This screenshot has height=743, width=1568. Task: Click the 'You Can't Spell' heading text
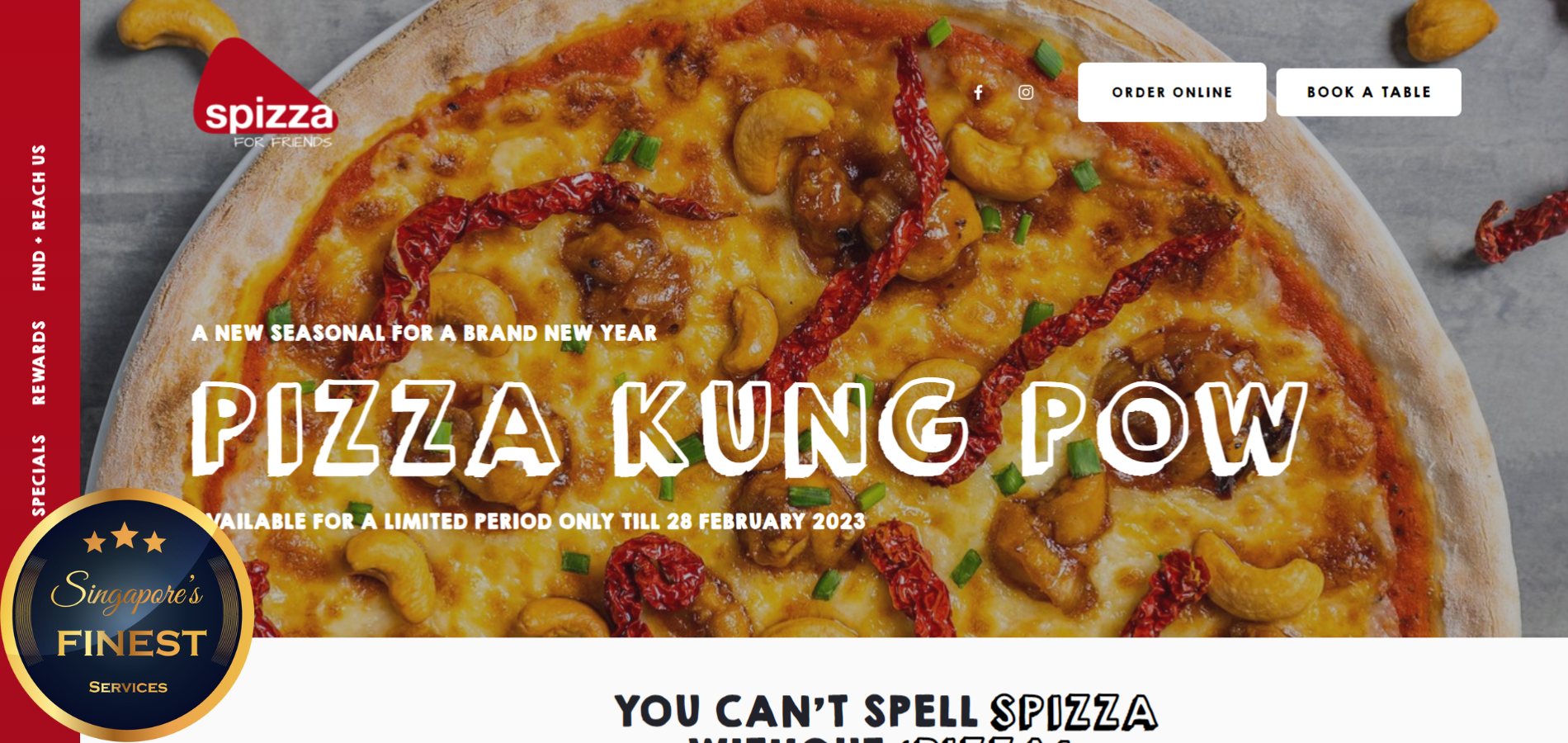point(796,712)
